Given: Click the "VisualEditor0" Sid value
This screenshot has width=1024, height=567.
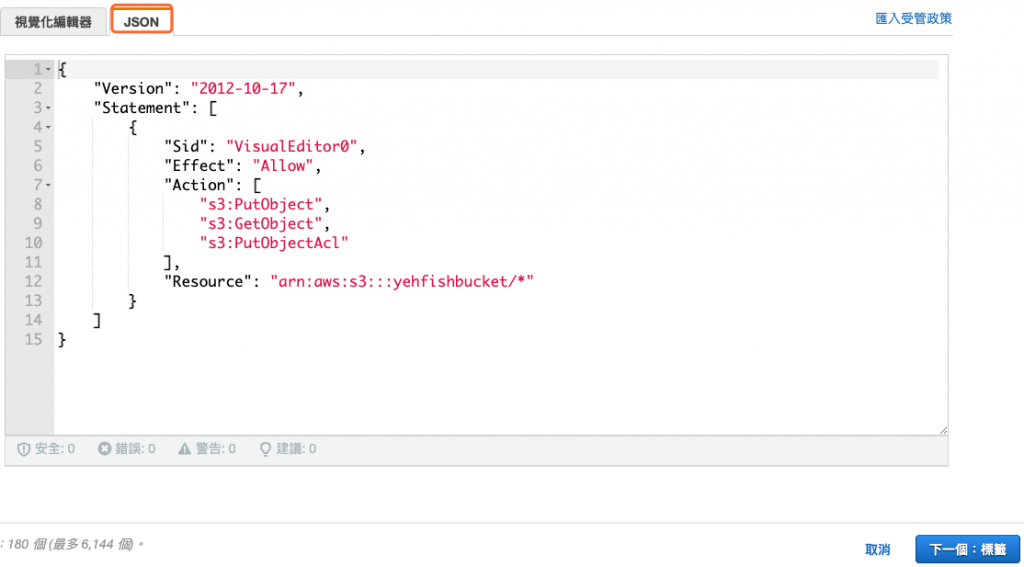Looking at the screenshot, I should click(x=292, y=147).
